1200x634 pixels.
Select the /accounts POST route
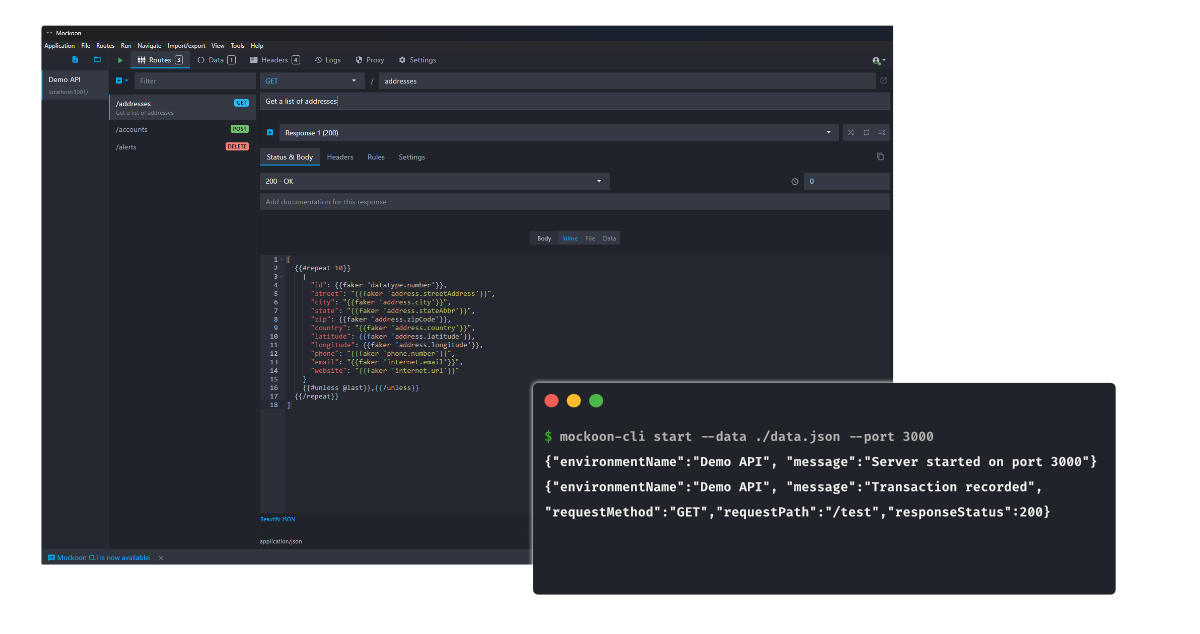[x=180, y=129]
